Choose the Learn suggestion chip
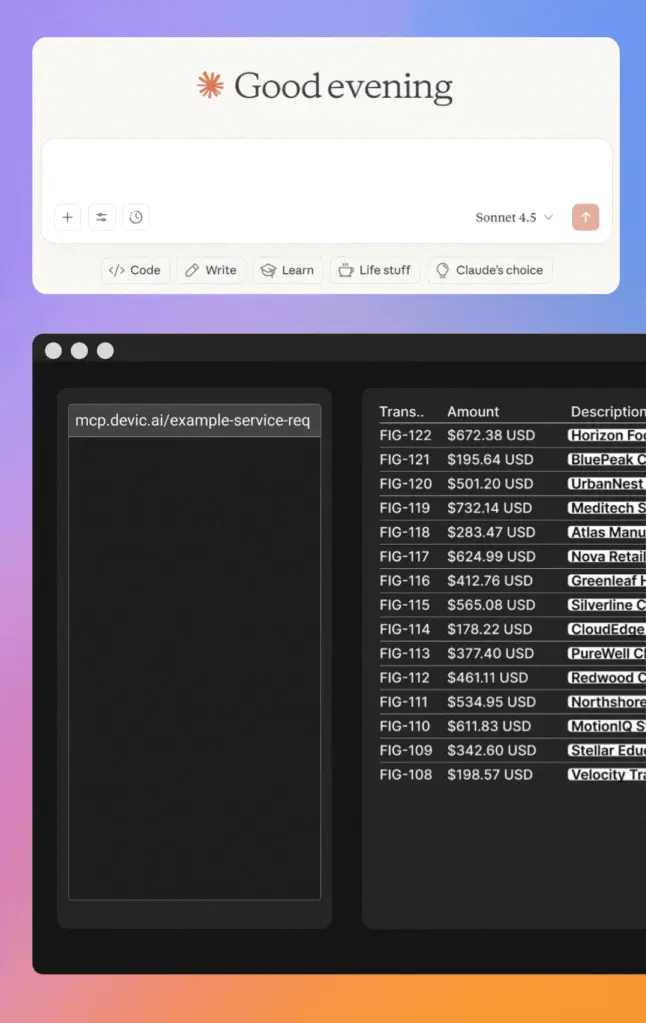Viewport: 646px width, 1023px height. pos(287,270)
